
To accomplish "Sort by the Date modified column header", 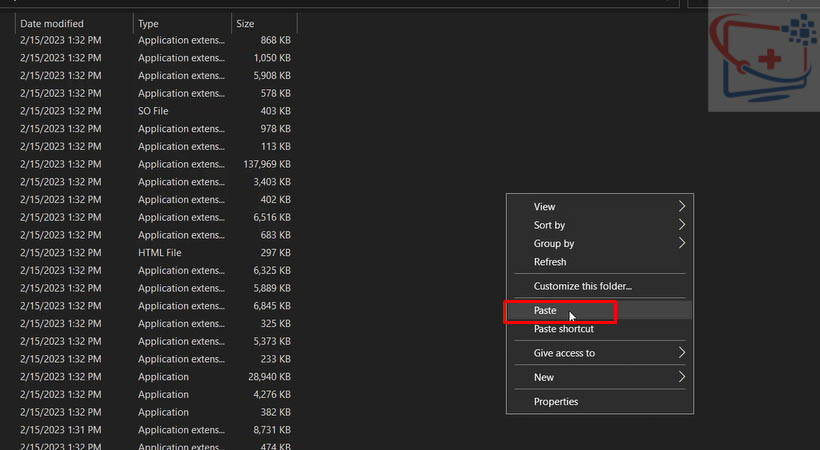I will click(52, 23).
